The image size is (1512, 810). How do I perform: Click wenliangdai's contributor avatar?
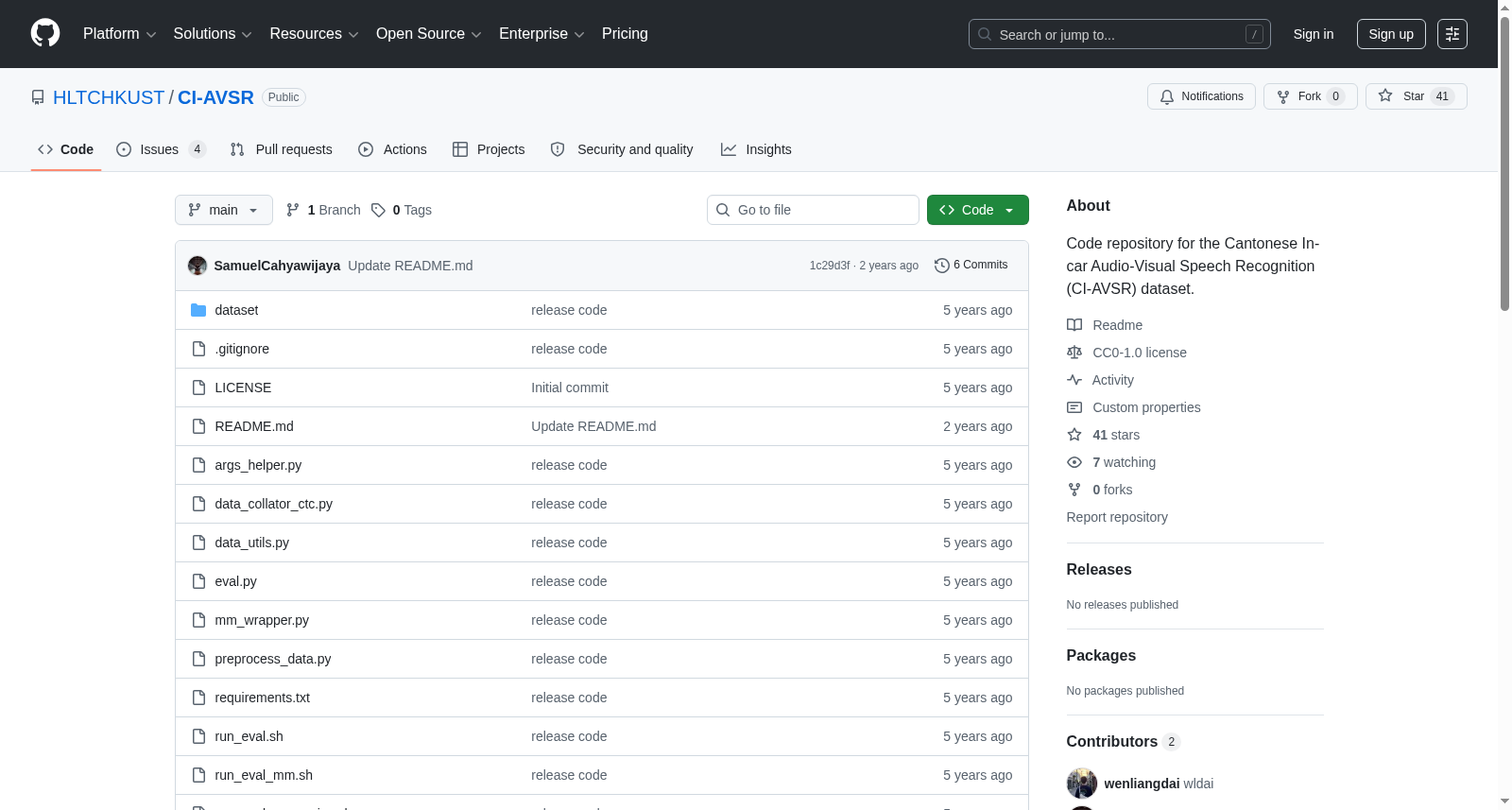click(1082, 784)
